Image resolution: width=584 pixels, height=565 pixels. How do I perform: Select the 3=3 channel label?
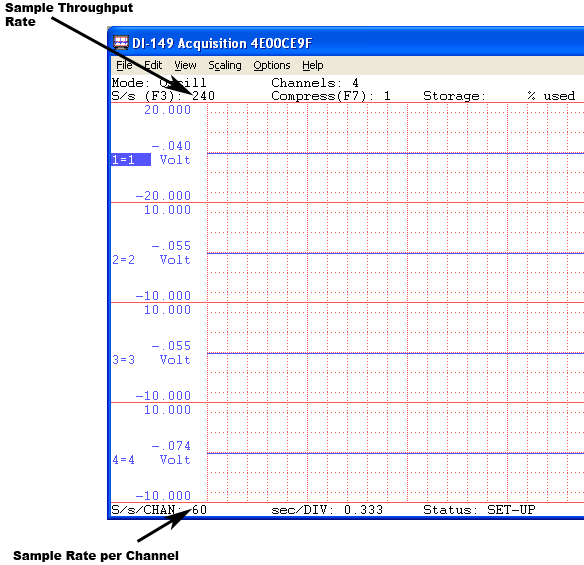(x=124, y=359)
